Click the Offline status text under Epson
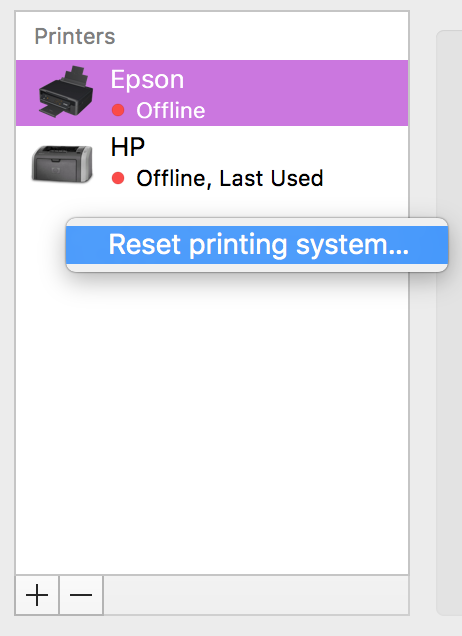 171,110
